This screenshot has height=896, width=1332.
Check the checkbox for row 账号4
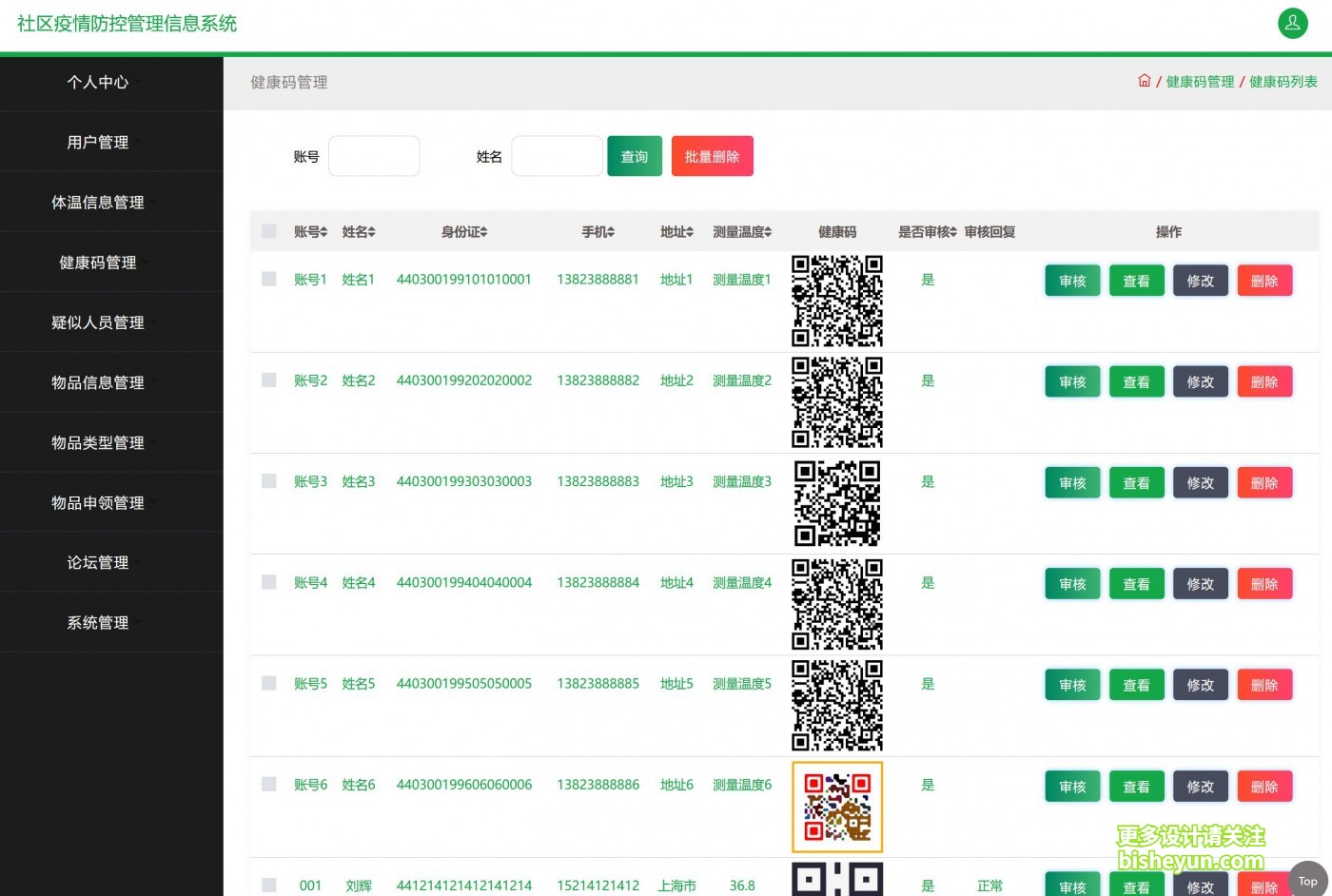[x=269, y=582]
